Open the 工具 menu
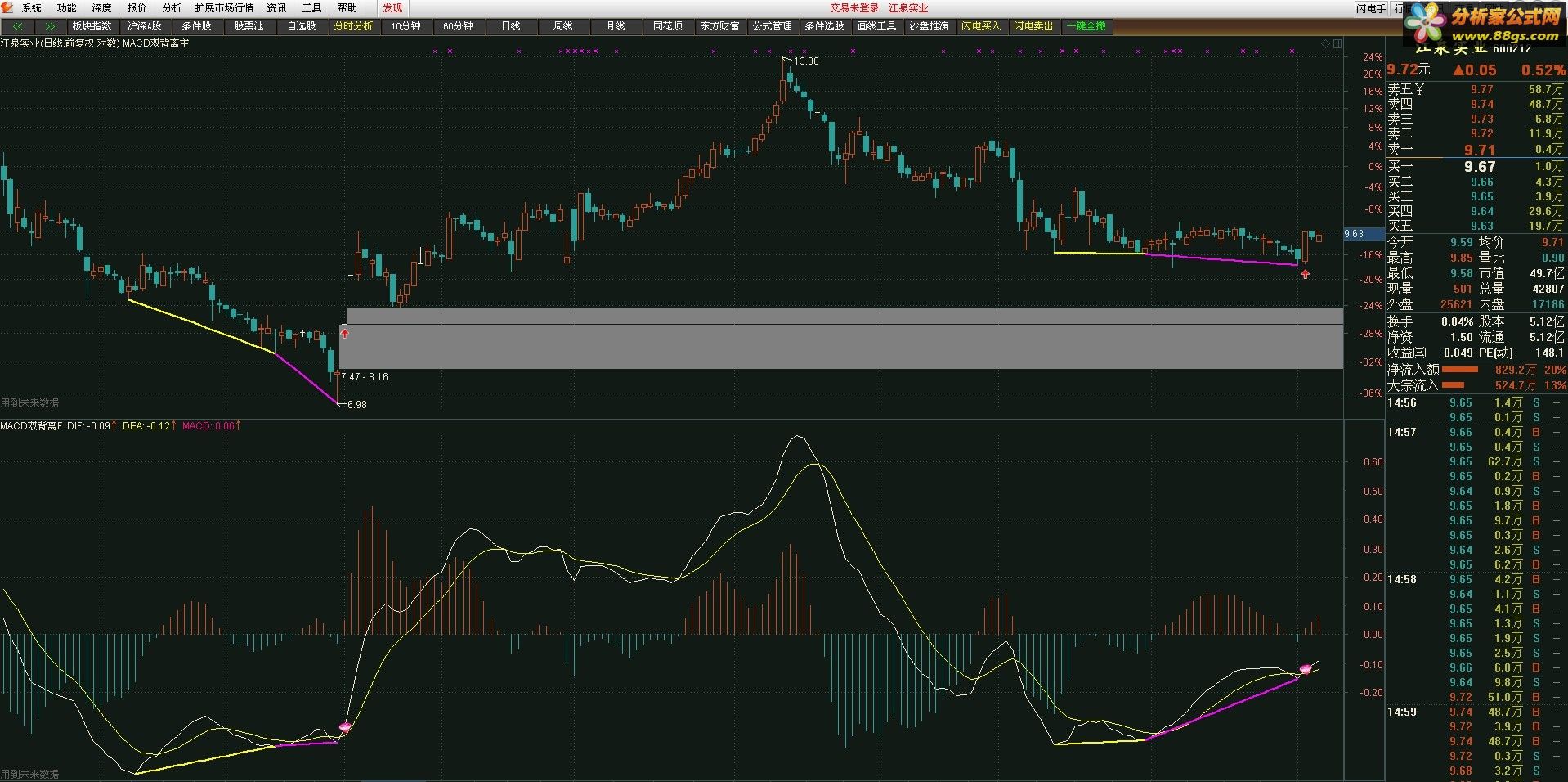Screen dimensions: 1568x782 (x=312, y=8)
